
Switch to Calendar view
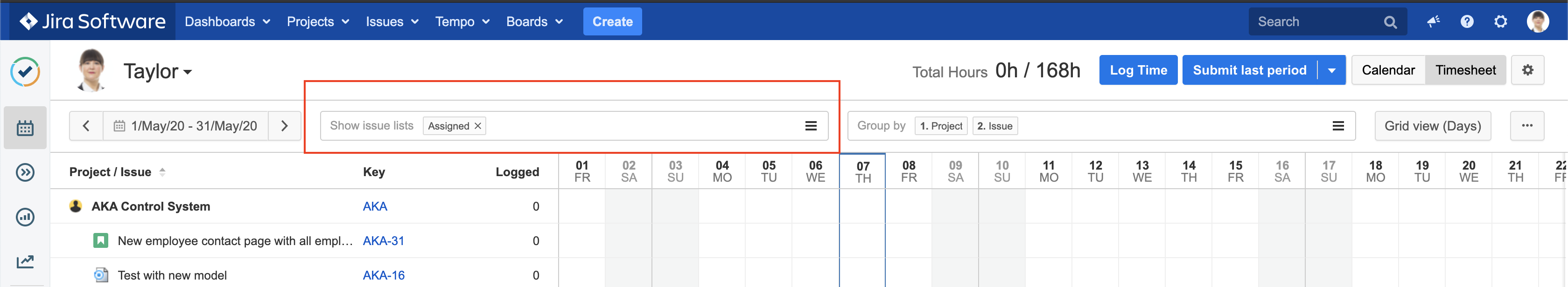tap(1388, 70)
